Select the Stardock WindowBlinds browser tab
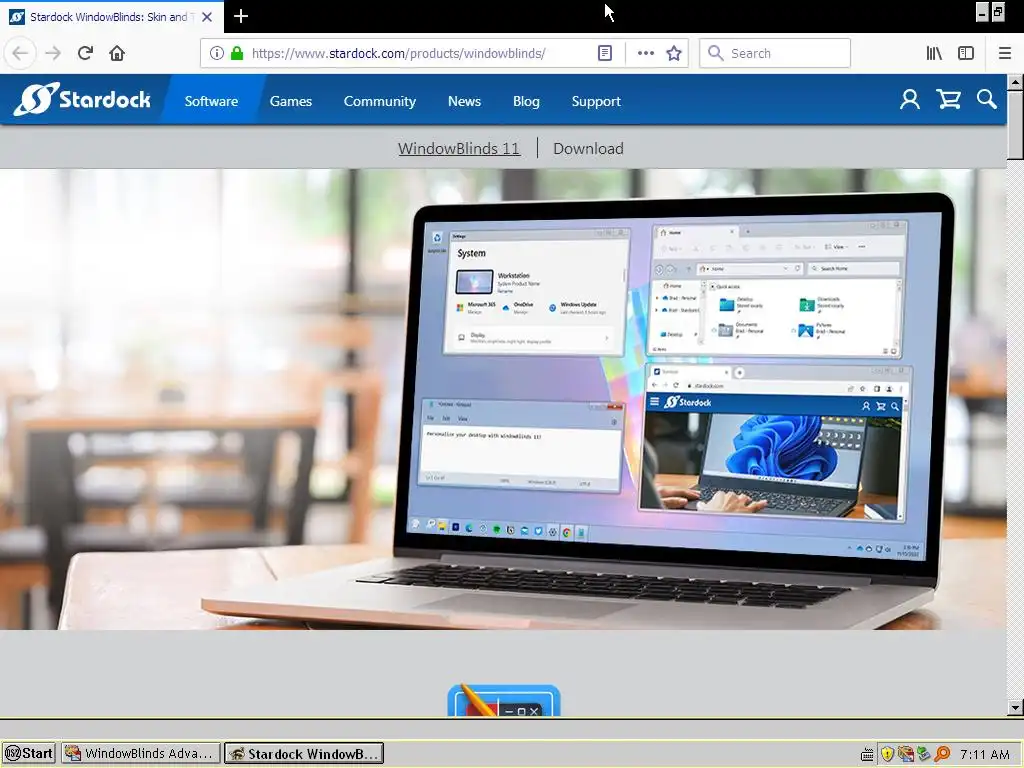This screenshot has height=768, width=1024. pyautogui.click(x=112, y=17)
